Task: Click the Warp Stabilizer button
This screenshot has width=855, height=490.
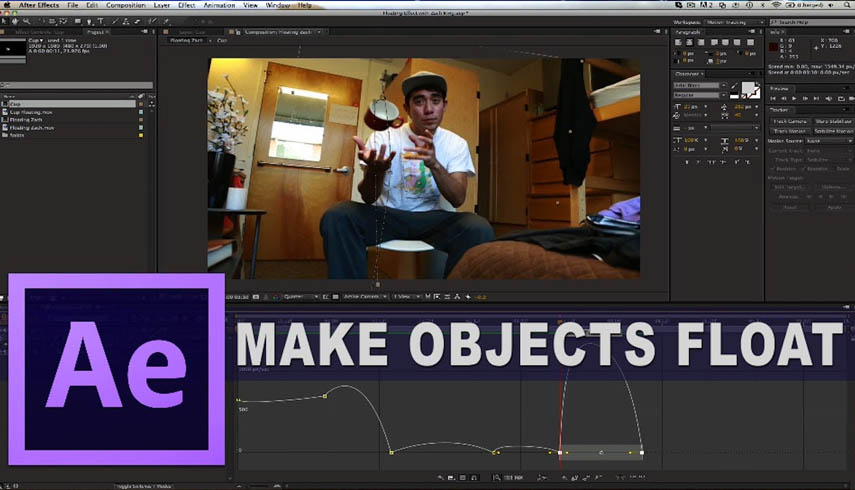Action: tap(832, 121)
